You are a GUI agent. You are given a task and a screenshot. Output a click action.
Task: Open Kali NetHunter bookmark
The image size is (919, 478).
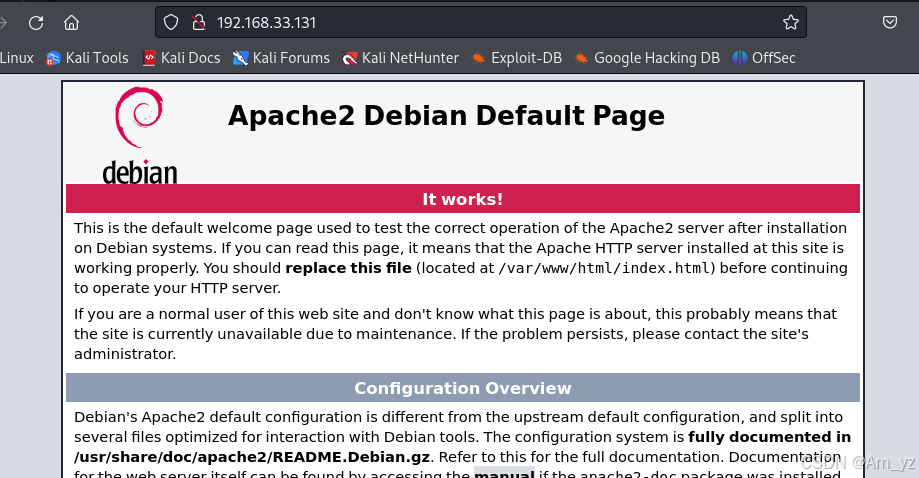[x=401, y=58]
